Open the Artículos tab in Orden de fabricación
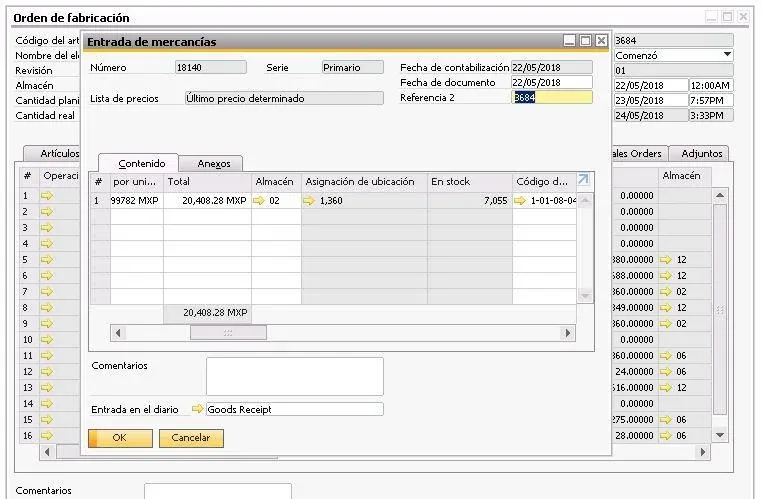 pyautogui.click(x=54, y=154)
